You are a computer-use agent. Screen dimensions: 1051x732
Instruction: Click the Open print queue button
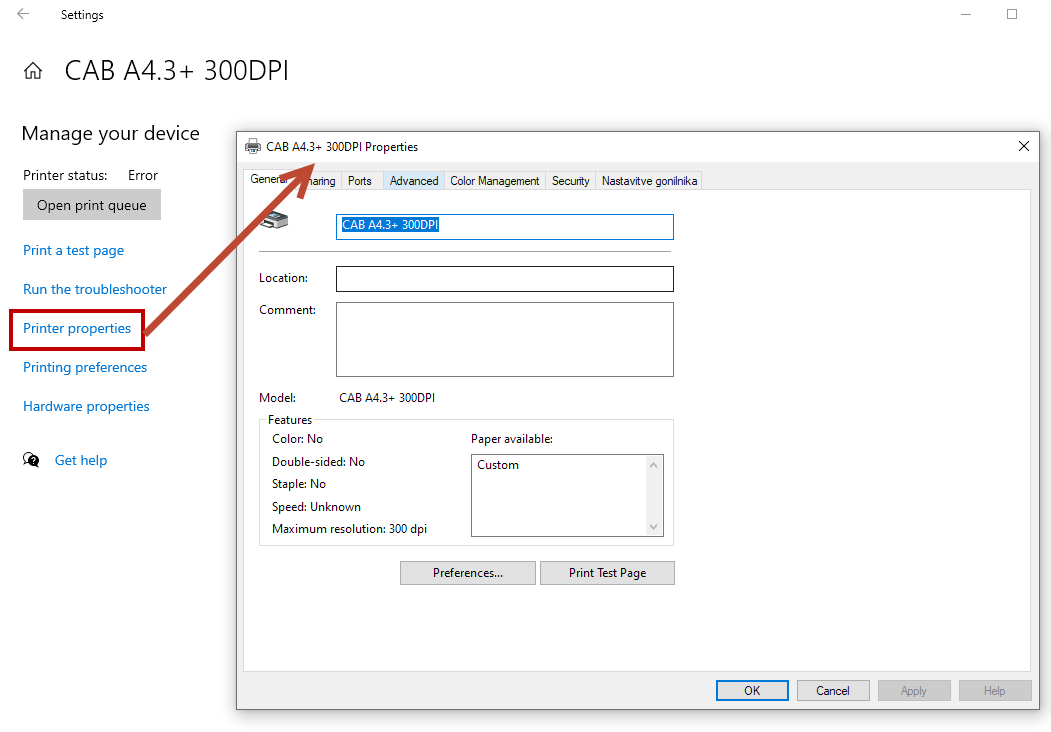click(92, 205)
